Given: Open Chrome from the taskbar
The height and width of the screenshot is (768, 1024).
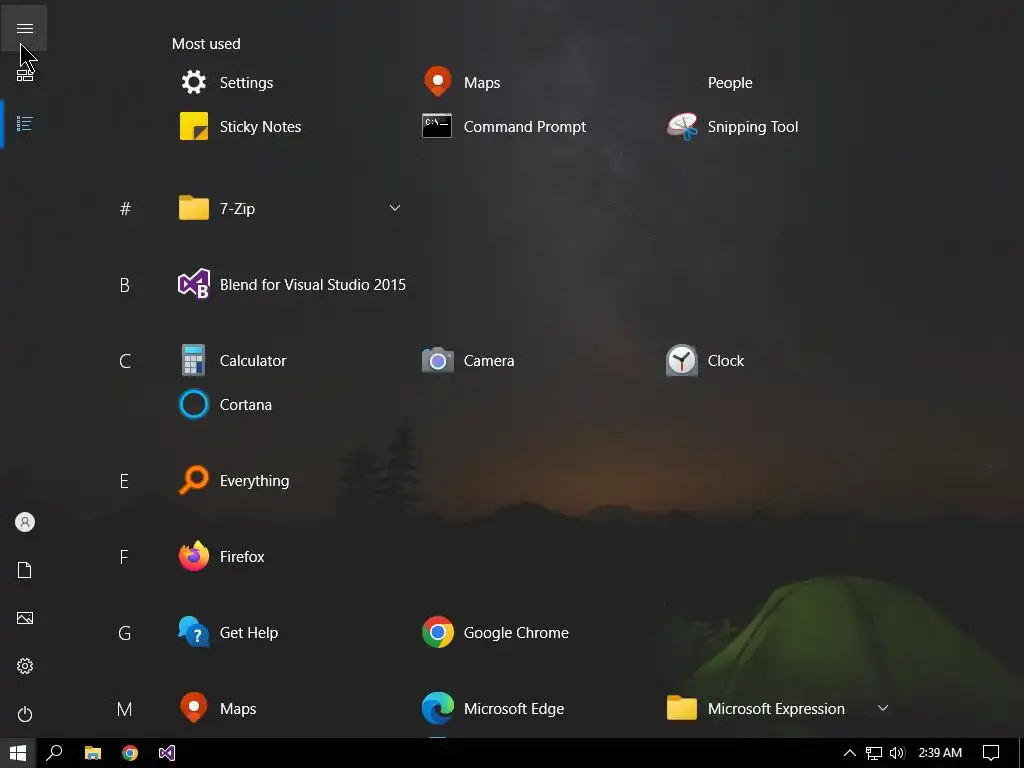Looking at the screenshot, I should point(130,753).
